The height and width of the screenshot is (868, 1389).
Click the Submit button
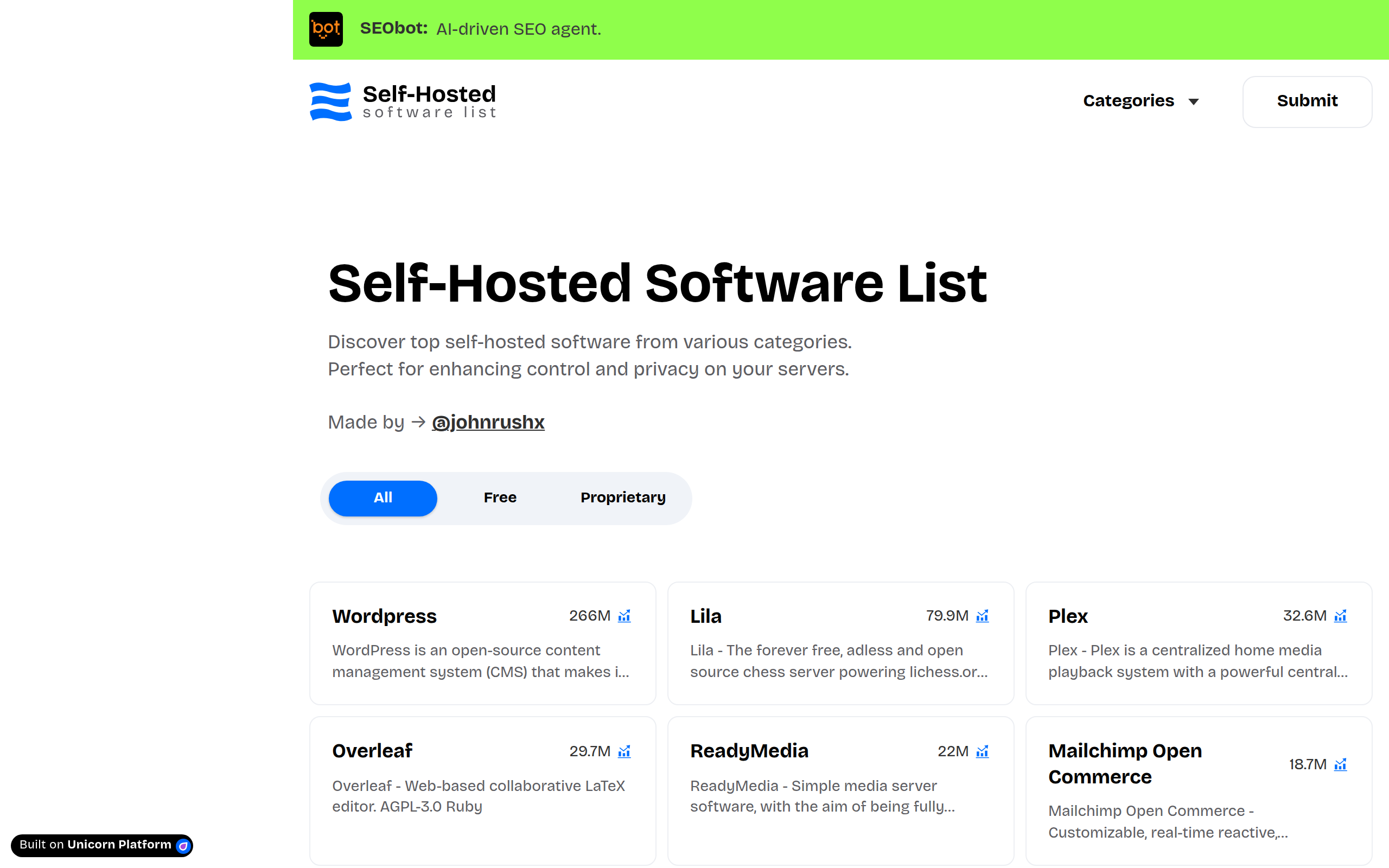pyautogui.click(x=1307, y=101)
